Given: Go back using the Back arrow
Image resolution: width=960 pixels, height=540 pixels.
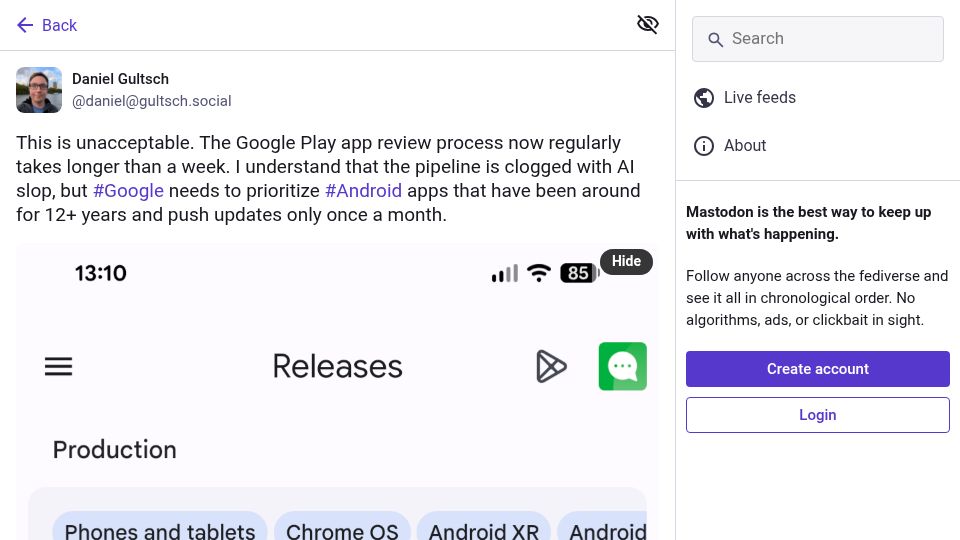Looking at the screenshot, I should click(47, 25).
